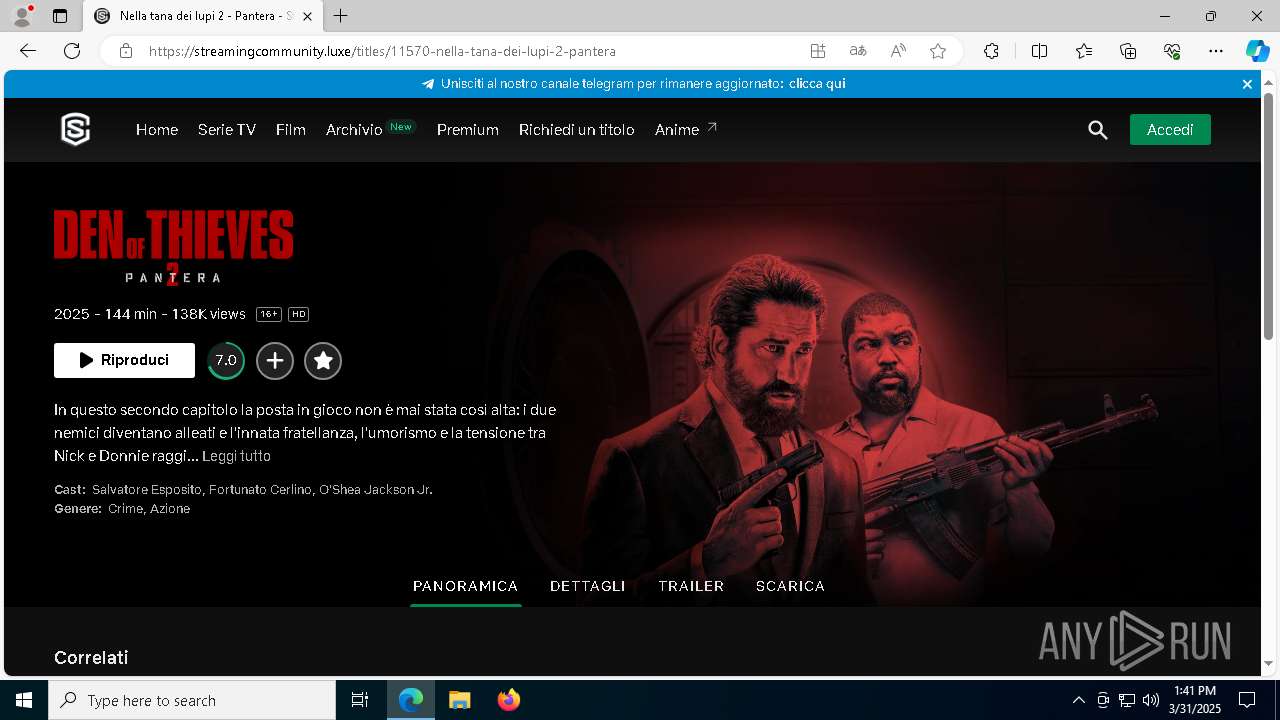Screen dimensions: 1280x720
Task: Open Archivio section
Action: (354, 130)
